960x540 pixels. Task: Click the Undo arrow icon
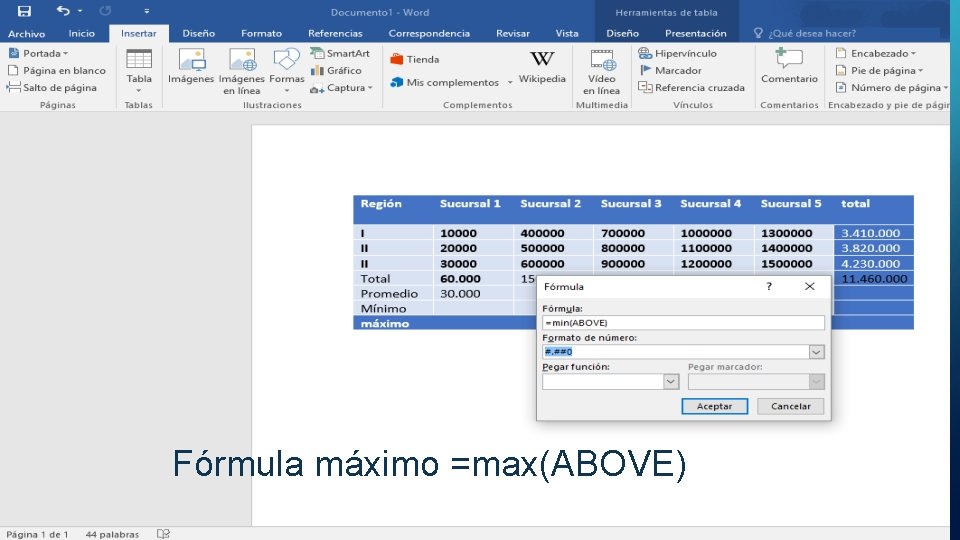click(x=63, y=10)
